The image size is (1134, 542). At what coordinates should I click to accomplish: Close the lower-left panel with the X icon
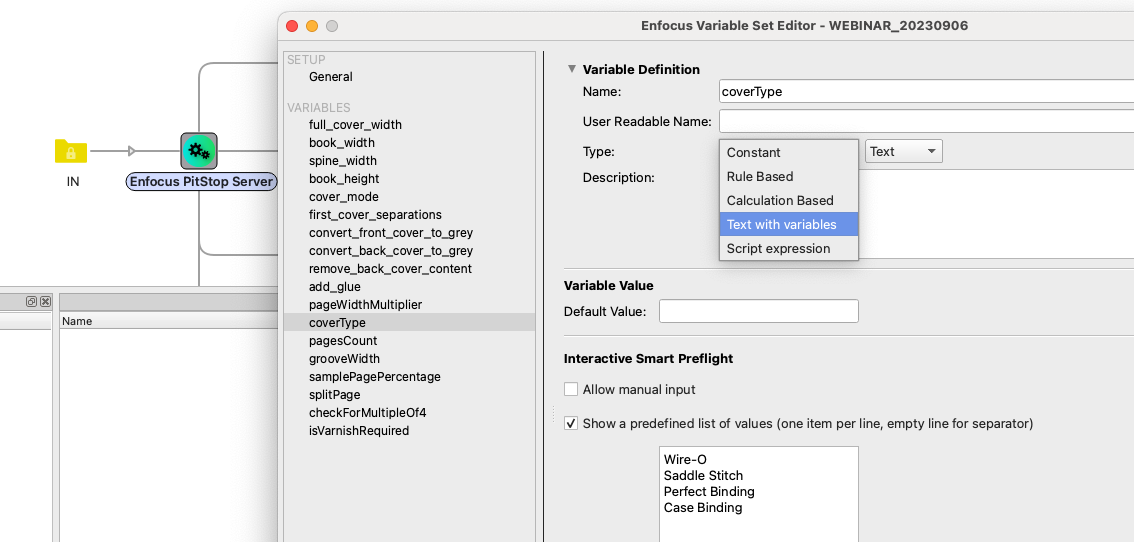coord(45,301)
